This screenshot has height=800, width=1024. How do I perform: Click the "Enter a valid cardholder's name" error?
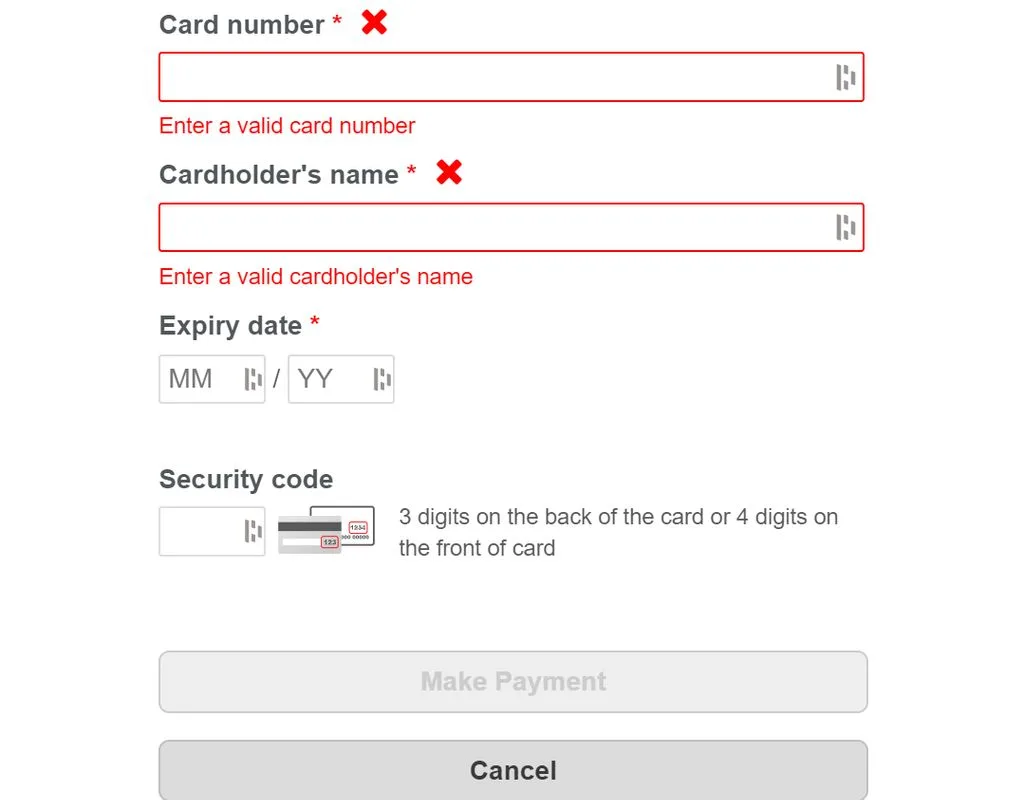click(316, 277)
